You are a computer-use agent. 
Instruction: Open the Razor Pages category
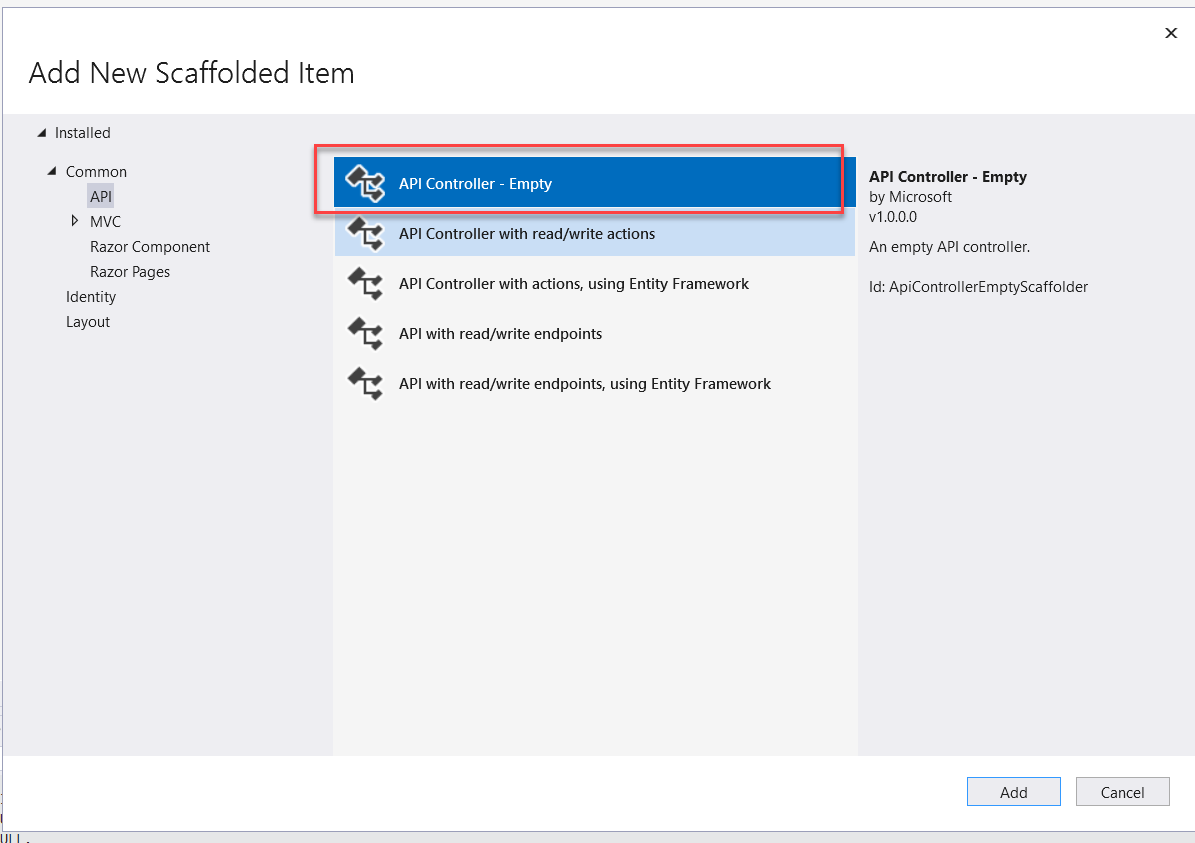[130, 272]
